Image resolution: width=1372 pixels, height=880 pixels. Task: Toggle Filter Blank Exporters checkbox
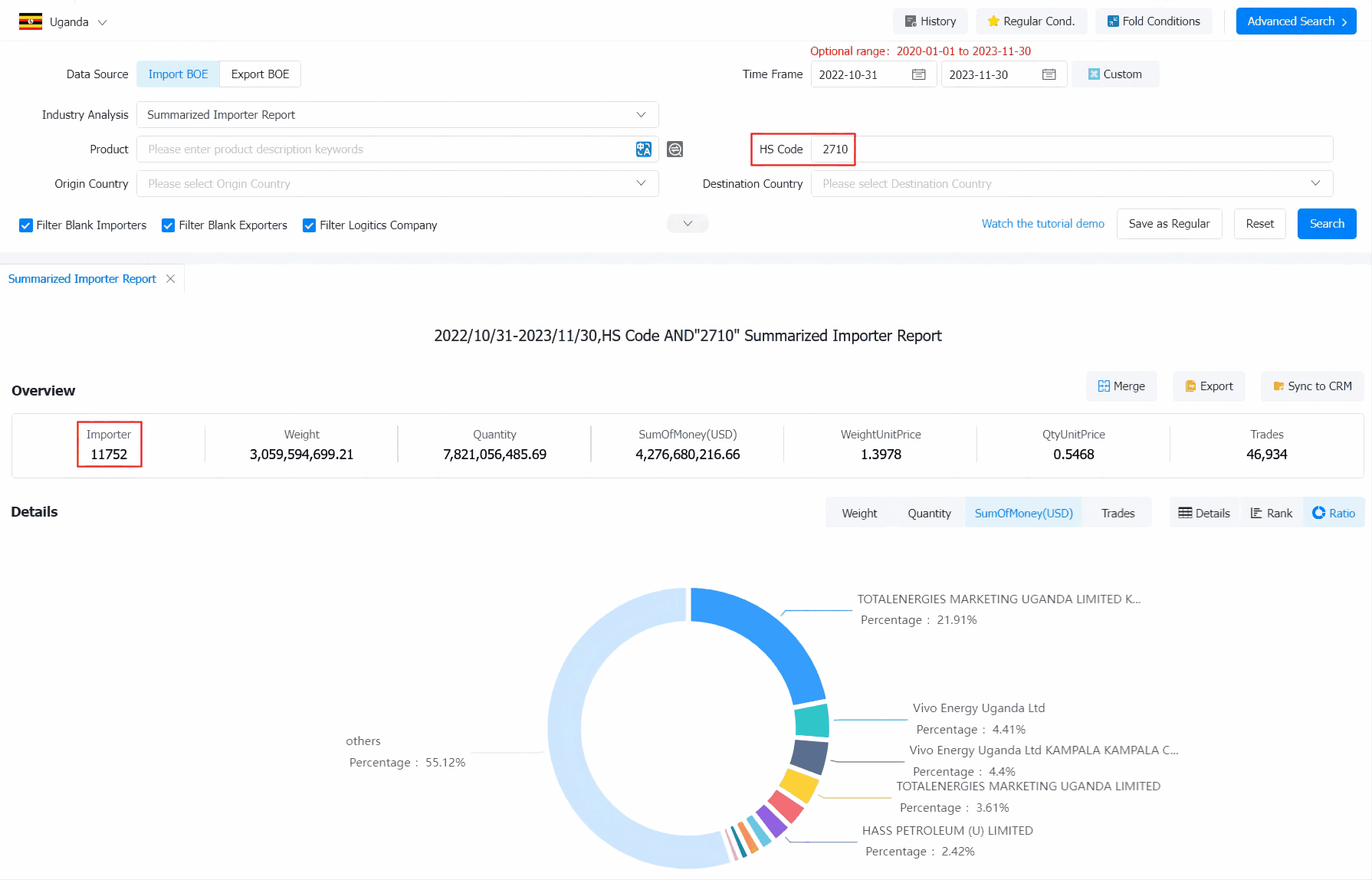click(169, 225)
